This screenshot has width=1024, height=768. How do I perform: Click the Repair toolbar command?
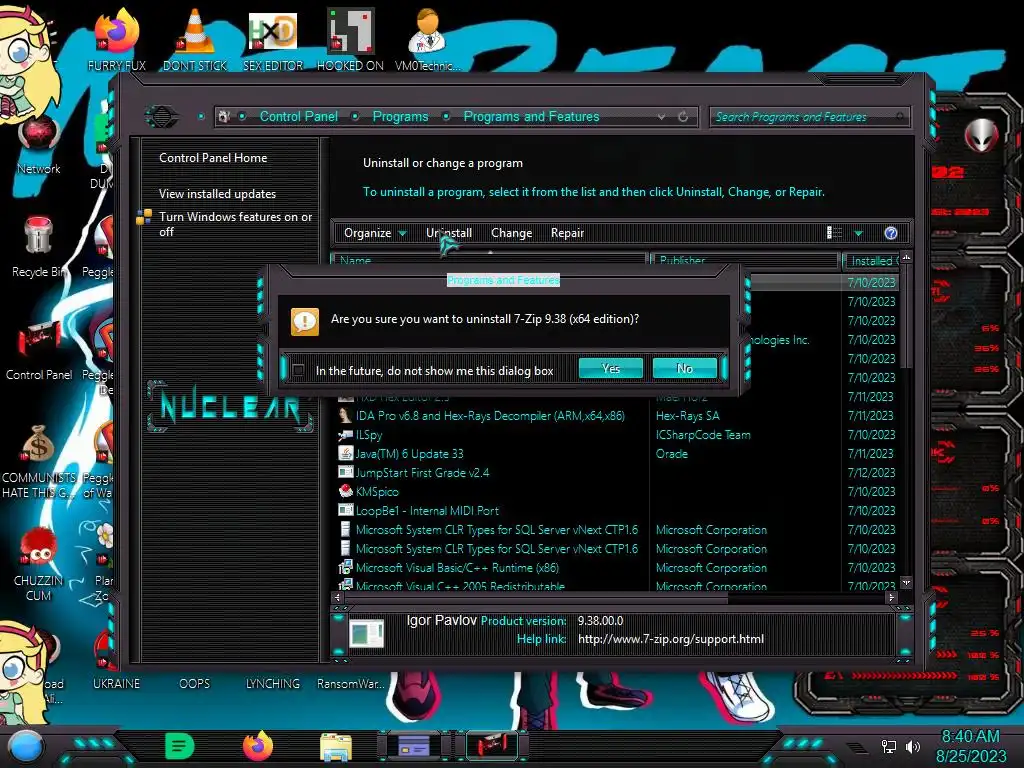coord(567,233)
